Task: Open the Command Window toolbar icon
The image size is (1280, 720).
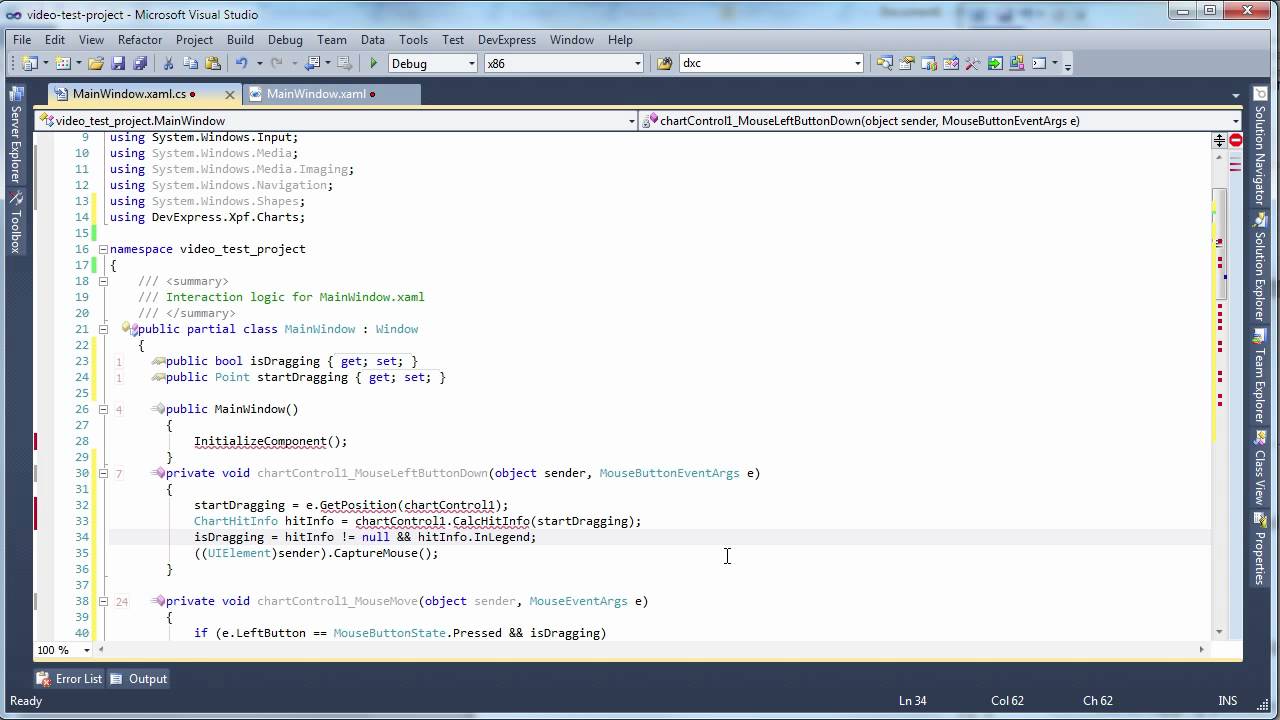Action: [1038, 63]
